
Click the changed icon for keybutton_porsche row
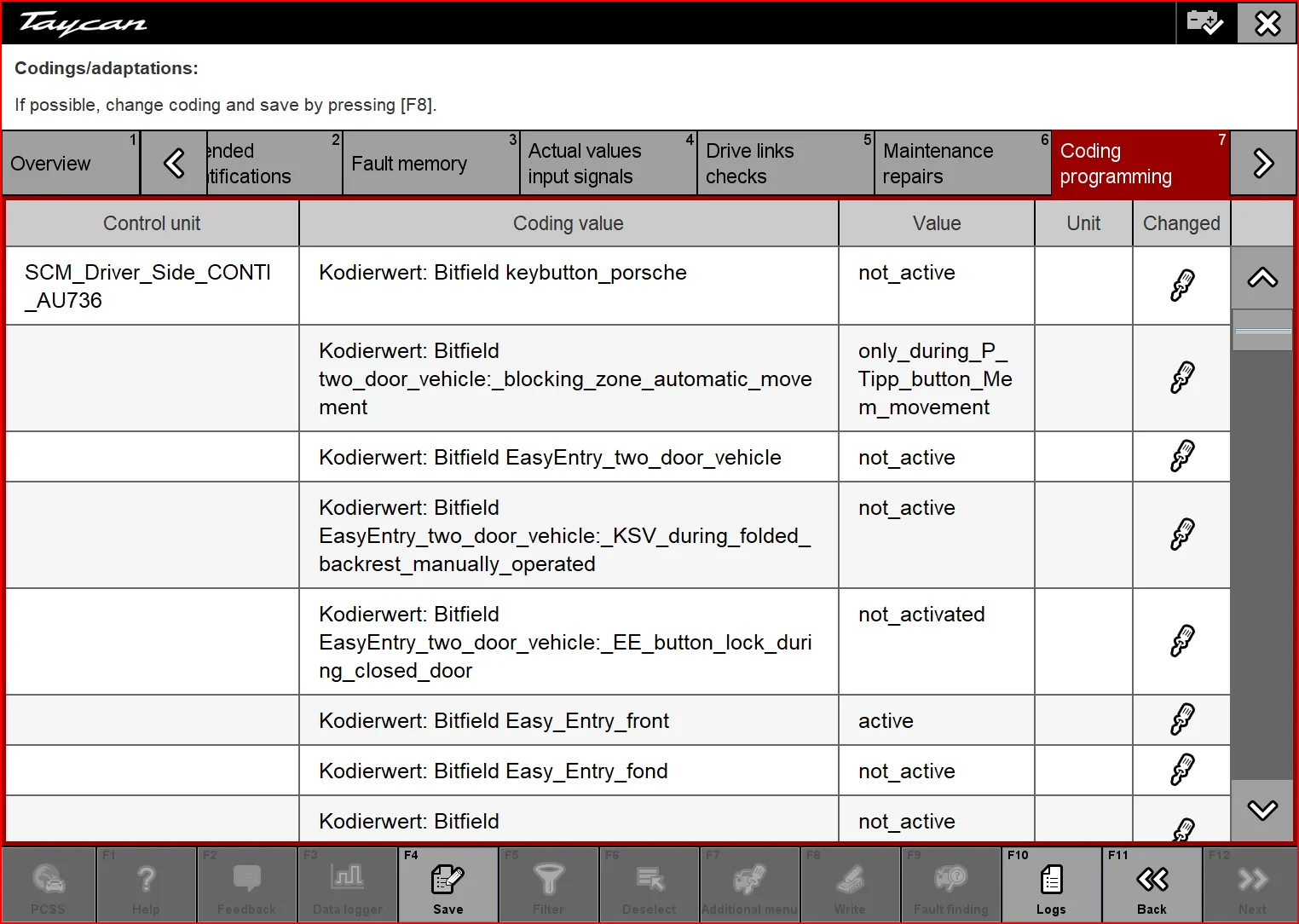coord(1181,286)
